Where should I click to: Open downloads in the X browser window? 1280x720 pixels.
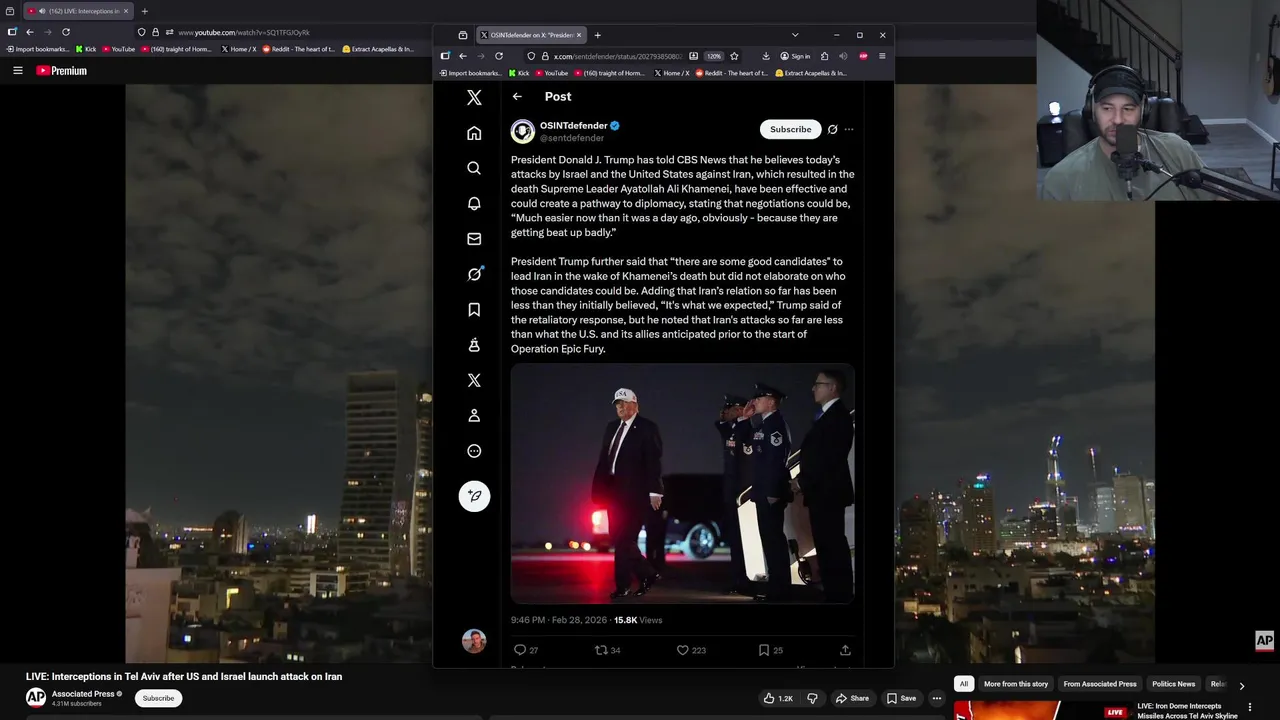(766, 56)
